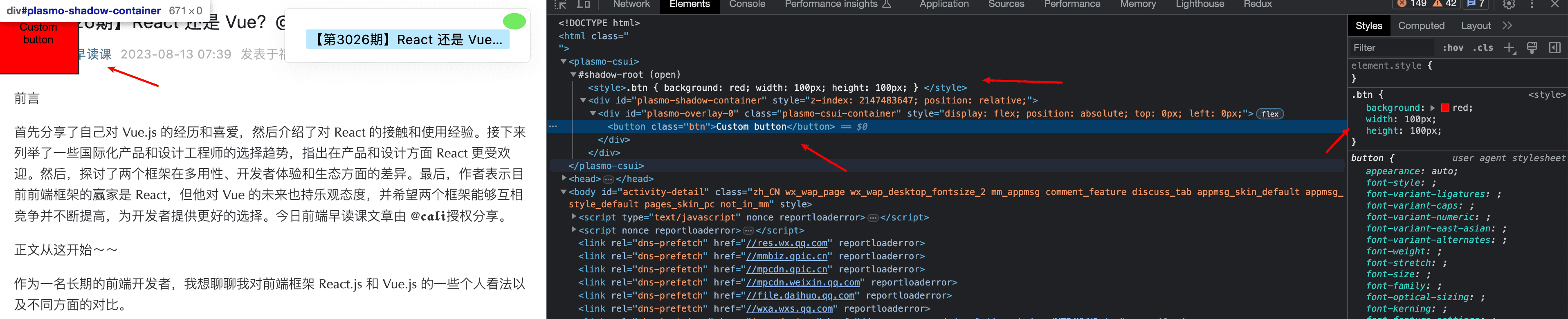
Task: Switch to the Console tab
Action: pos(746,4)
